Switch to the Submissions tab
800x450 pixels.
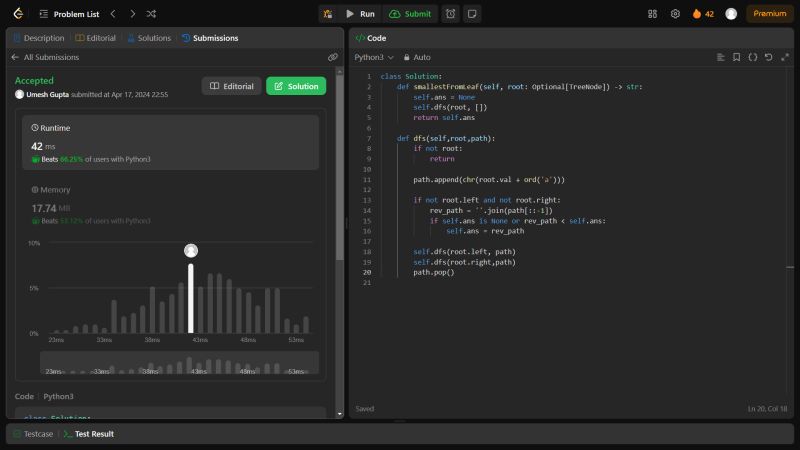click(x=210, y=38)
